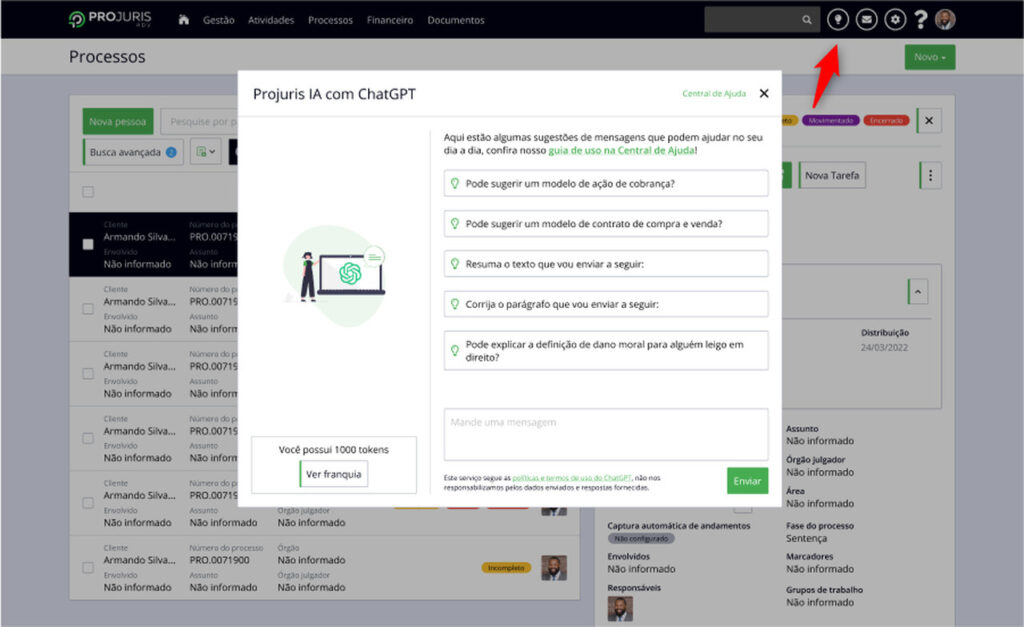Expand the Novo dropdown button
Screen dimensions: 1024x627
930,57
